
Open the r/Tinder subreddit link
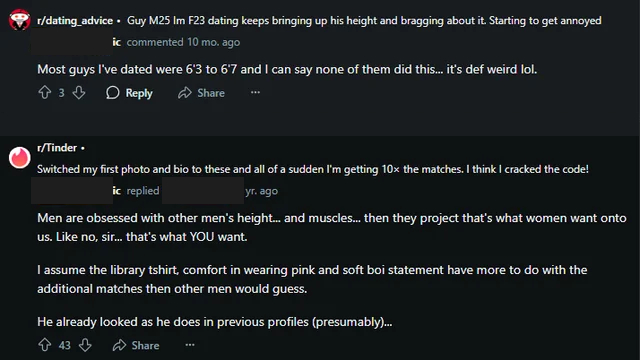pyautogui.click(x=57, y=148)
